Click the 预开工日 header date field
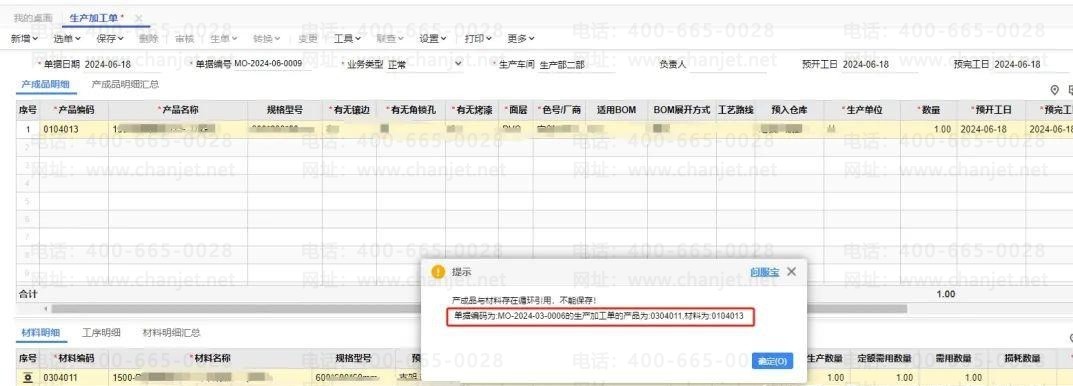The height and width of the screenshot is (386, 1073). click(x=880, y=64)
